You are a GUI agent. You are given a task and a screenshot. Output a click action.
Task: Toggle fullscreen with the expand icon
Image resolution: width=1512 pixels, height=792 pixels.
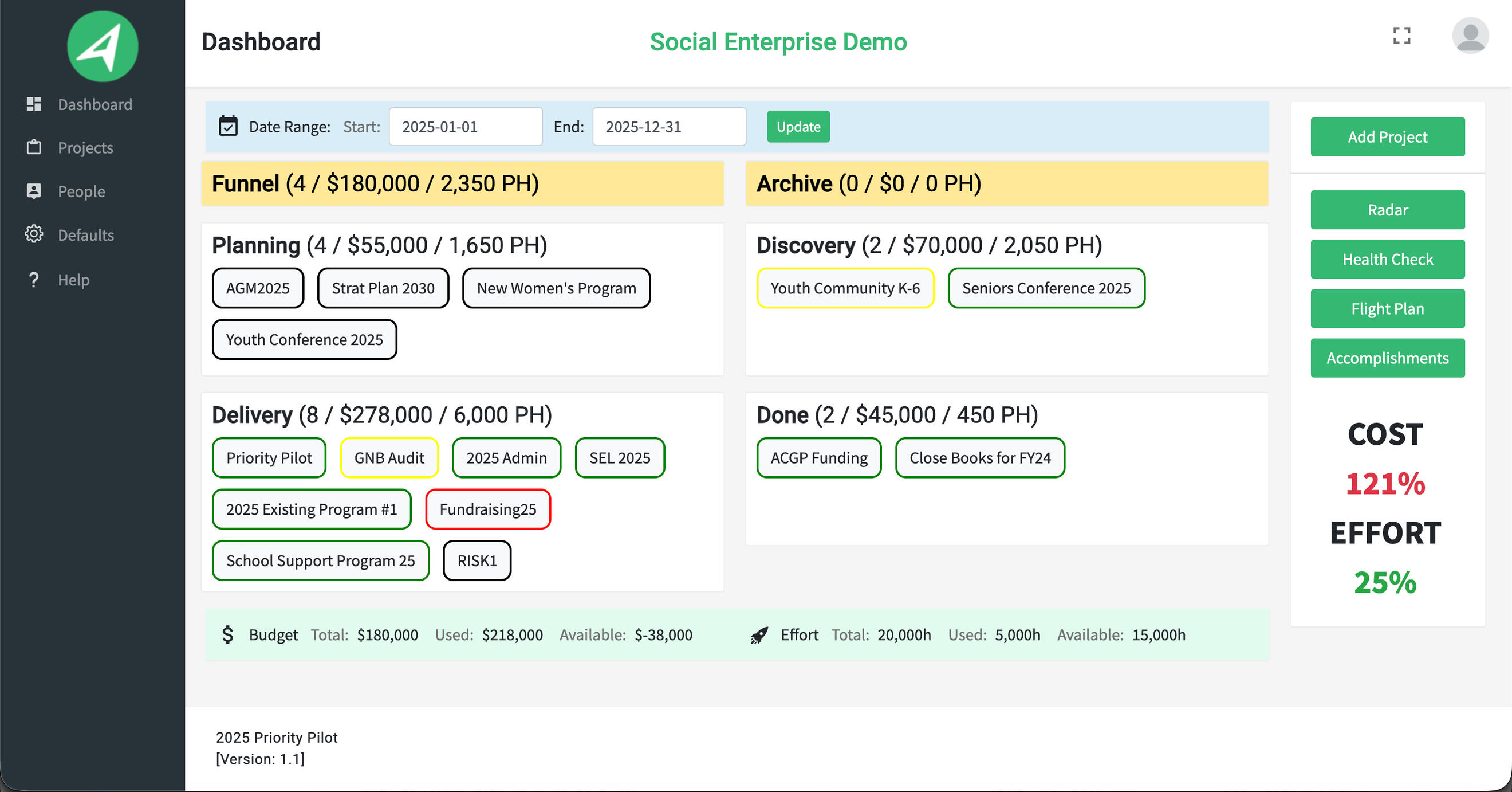click(1401, 36)
